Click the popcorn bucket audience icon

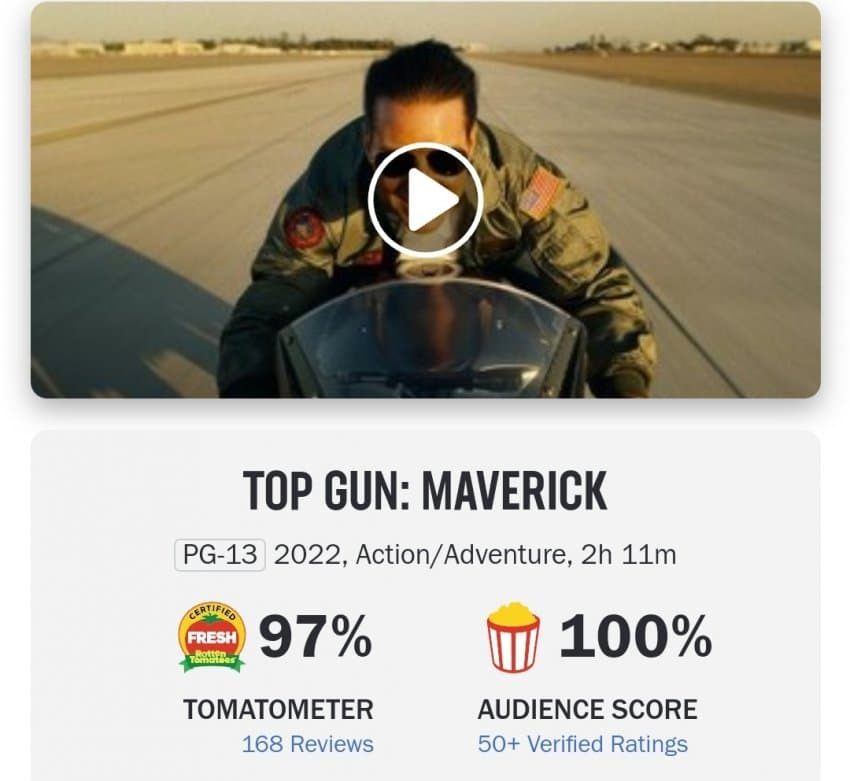tap(513, 637)
